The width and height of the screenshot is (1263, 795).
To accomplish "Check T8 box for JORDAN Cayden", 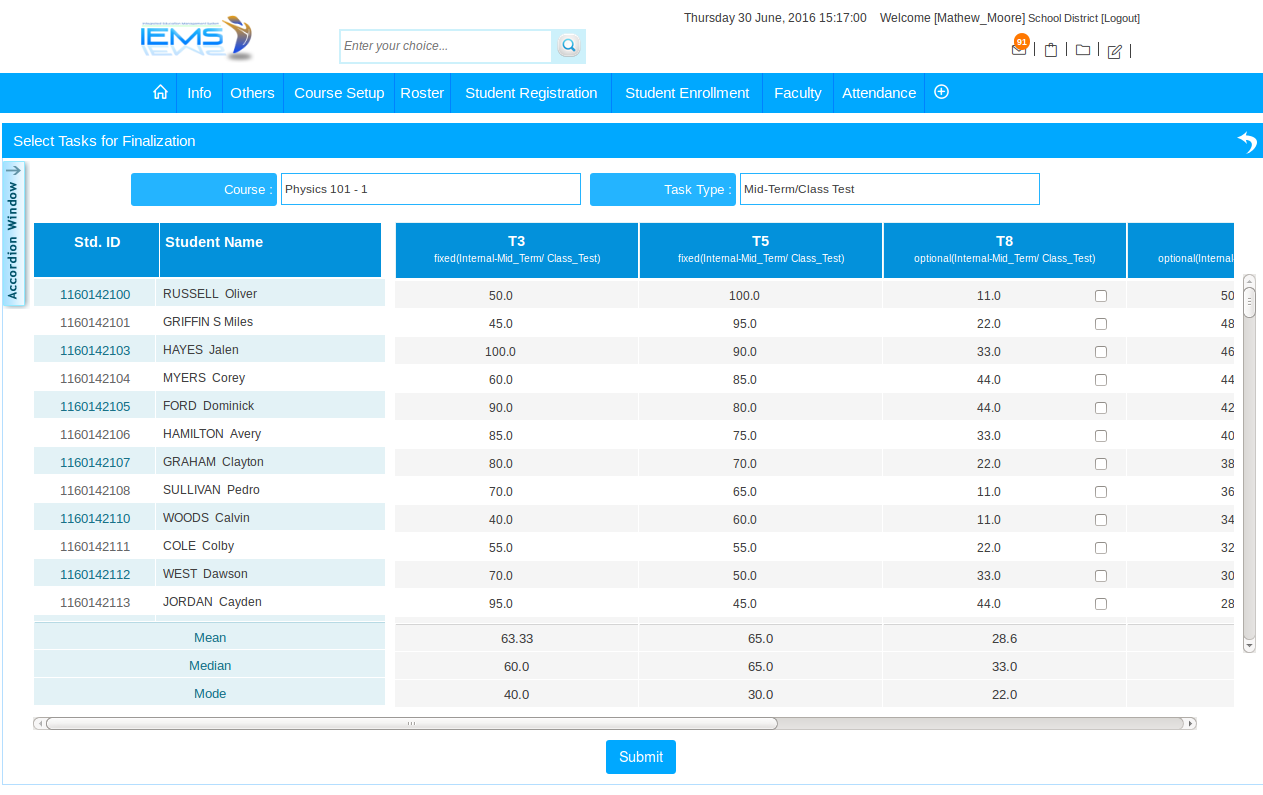I will coord(1101,604).
